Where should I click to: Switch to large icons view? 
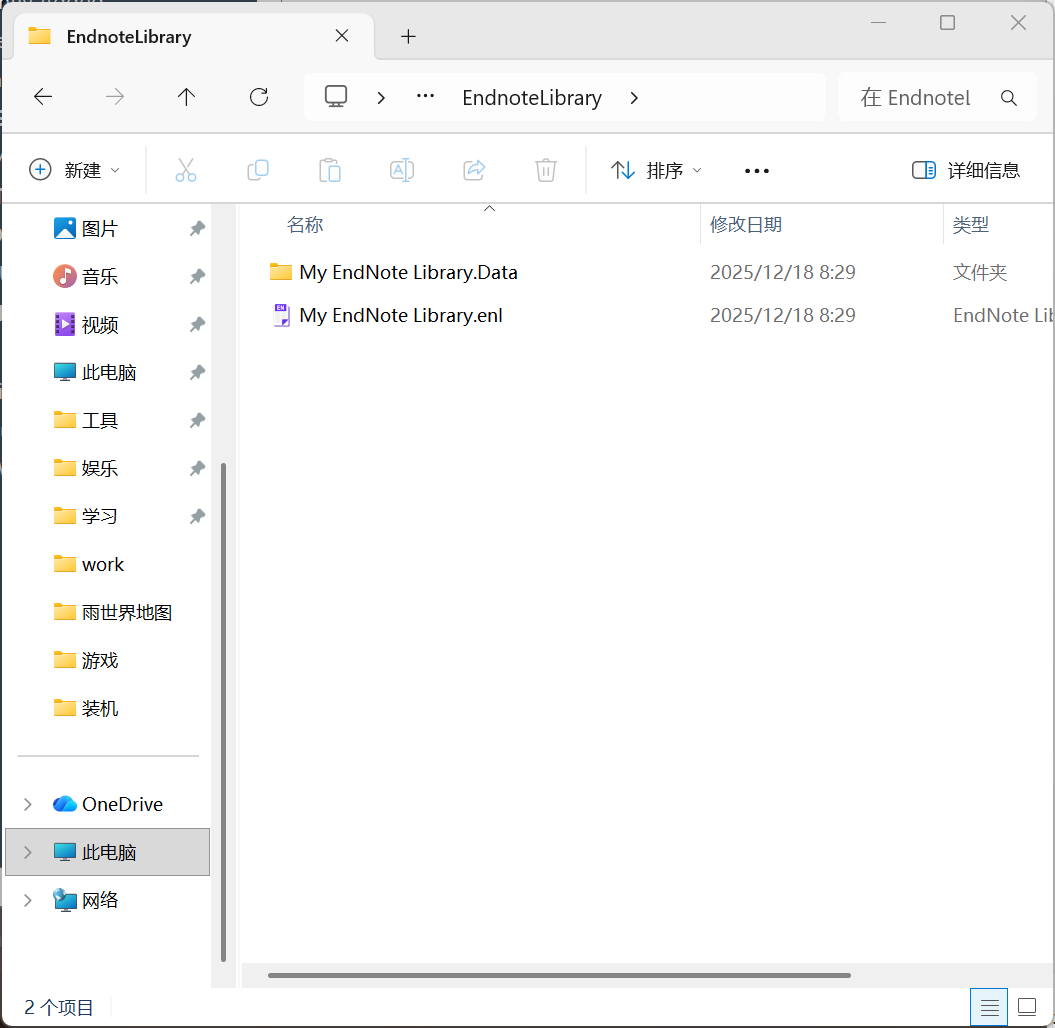(x=1027, y=1007)
